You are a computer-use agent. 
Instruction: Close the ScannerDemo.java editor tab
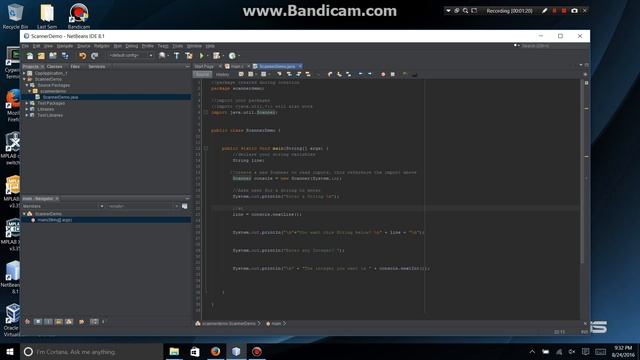(300, 66)
